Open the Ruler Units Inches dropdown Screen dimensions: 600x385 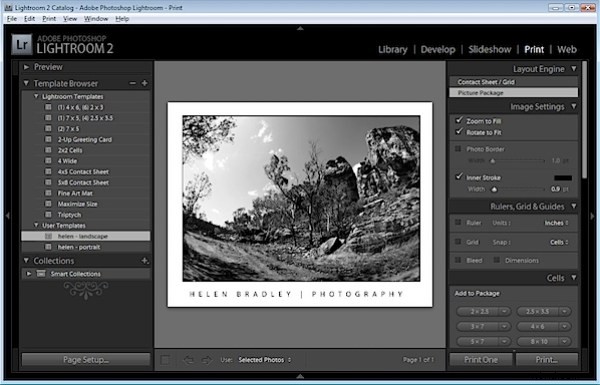tap(557, 223)
